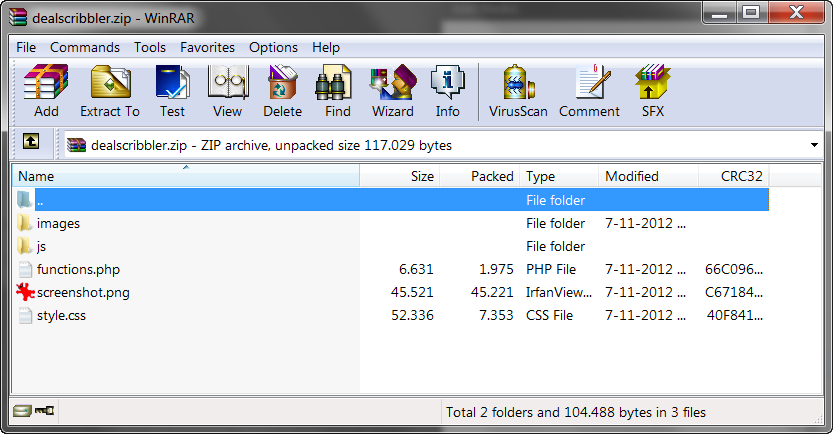The width and height of the screenshot is (833, 434).
Task: Maximize the WinRAR window
Action: [751, 13]
